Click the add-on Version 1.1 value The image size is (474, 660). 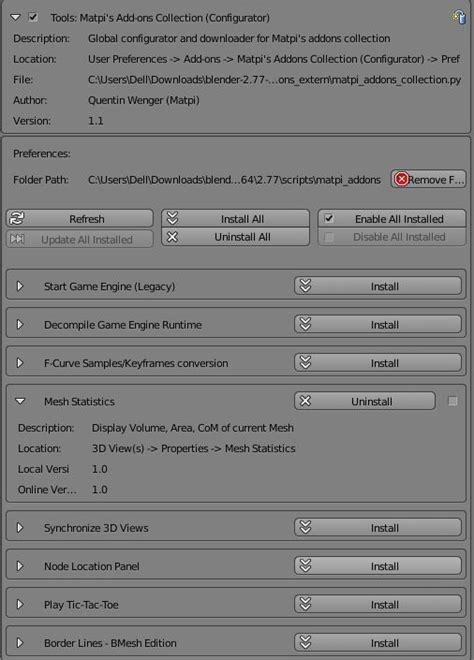point(96,121)
